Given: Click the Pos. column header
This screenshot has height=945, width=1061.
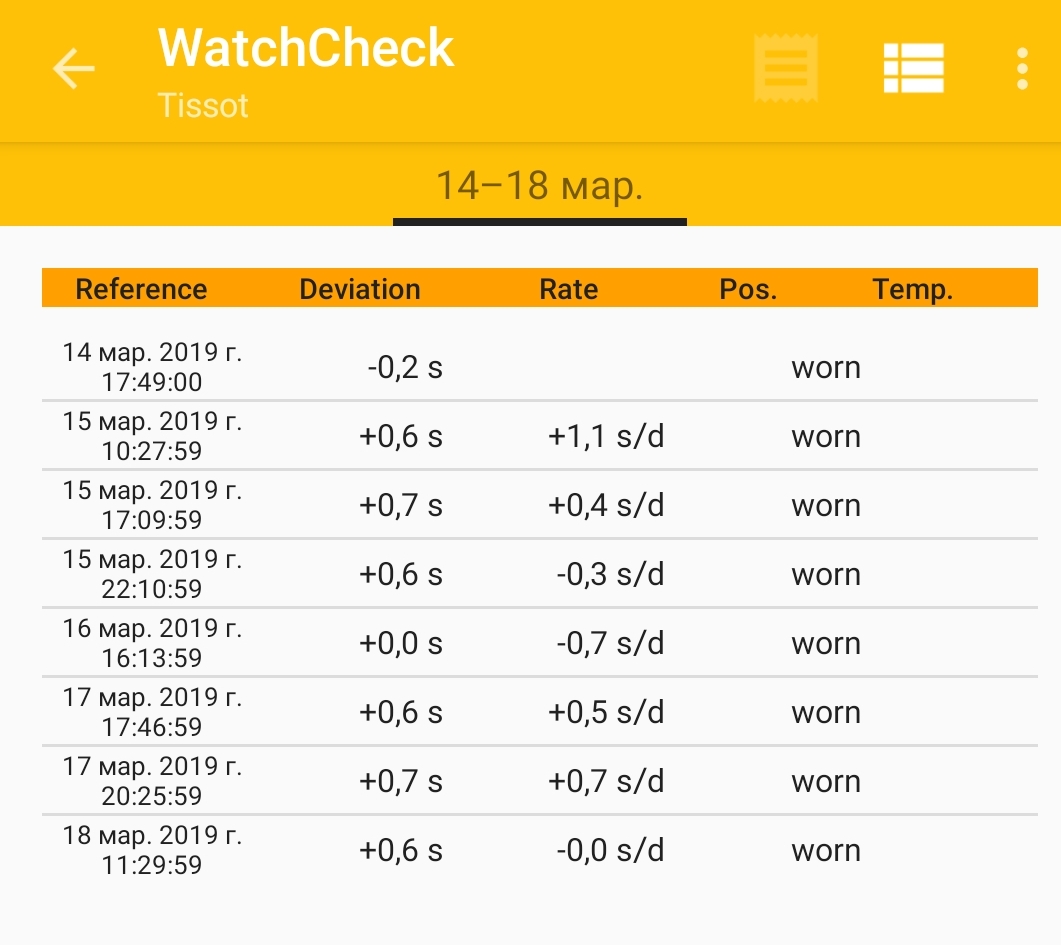Looking at the screenshot, I should [748, 290].
